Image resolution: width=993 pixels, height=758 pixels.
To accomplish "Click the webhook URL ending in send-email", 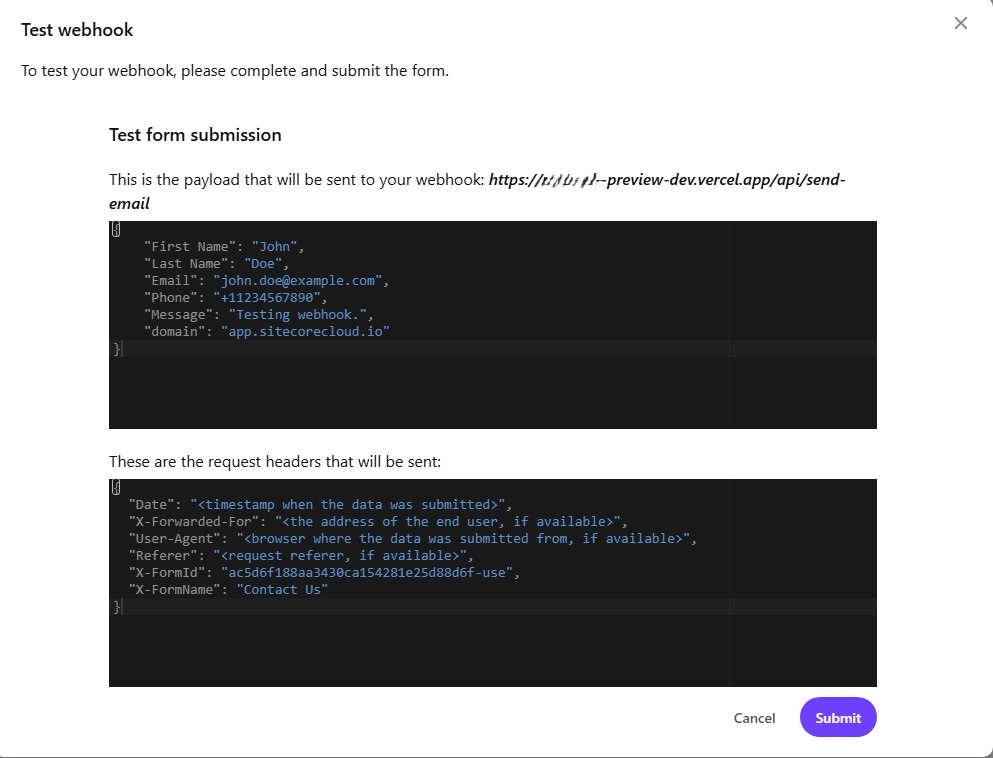I will (x=477, y=191).
